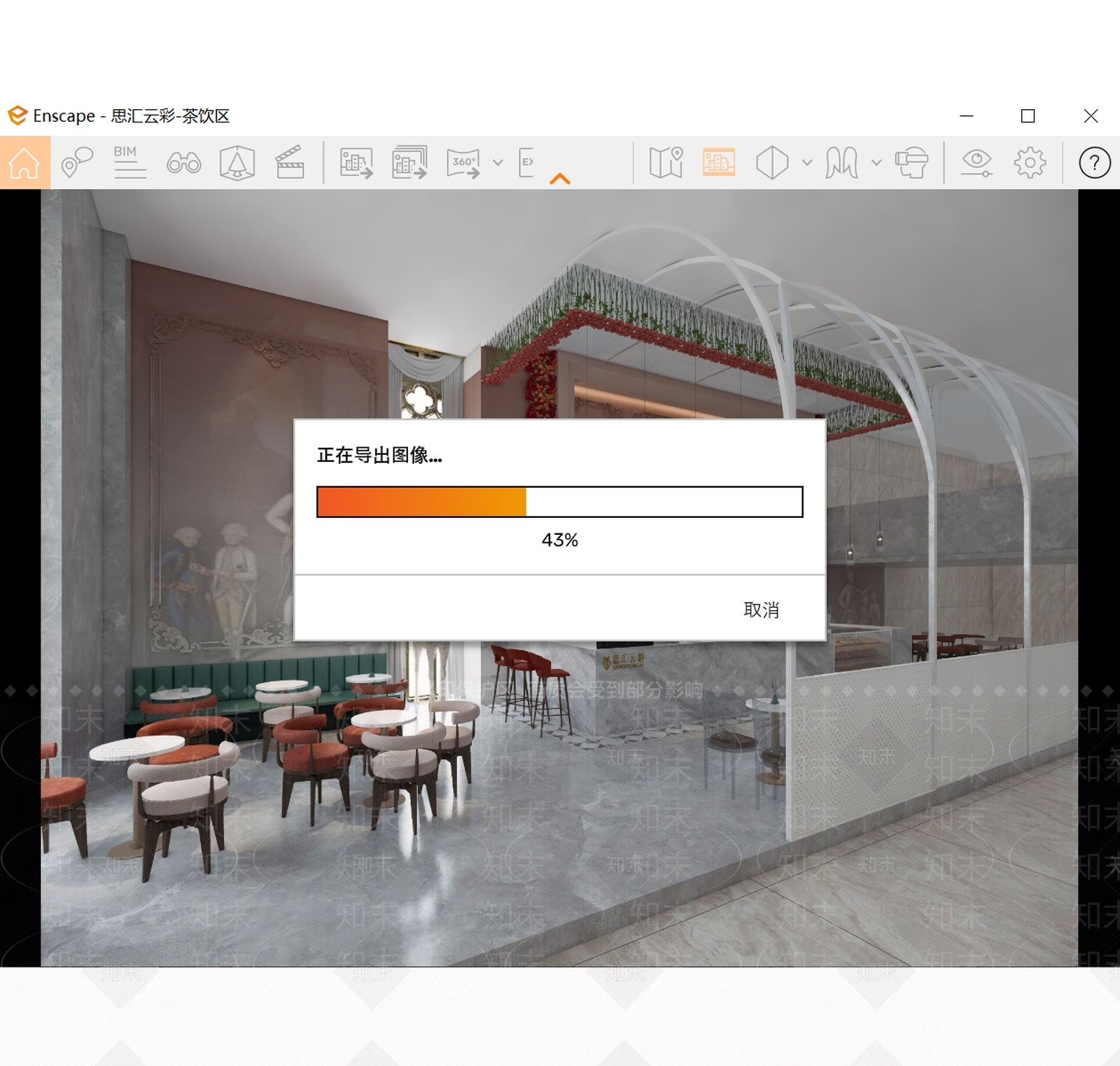Click the EXE standalone export icon
The image size is (1120, 1066).
tap(527, 162)
